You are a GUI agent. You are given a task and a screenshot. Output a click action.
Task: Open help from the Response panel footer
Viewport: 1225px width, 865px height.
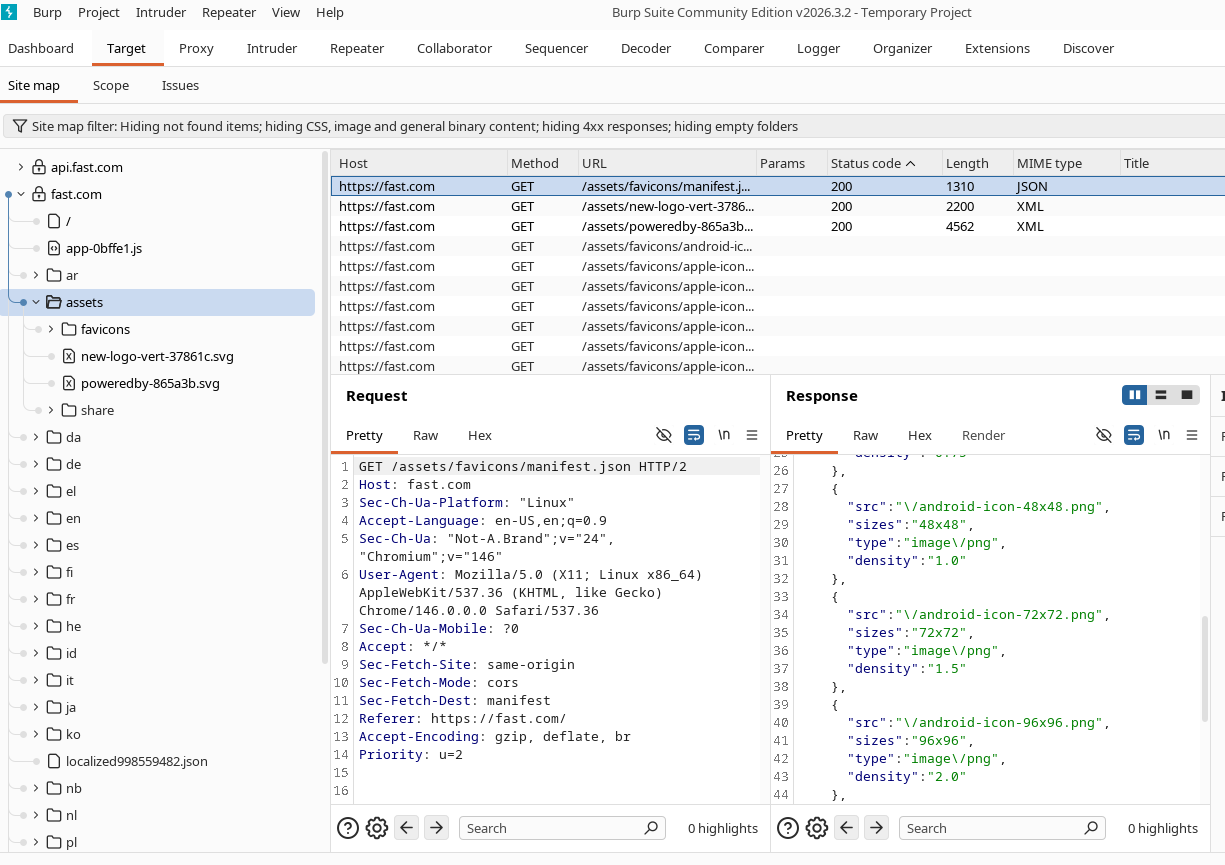tap(787, 828)
